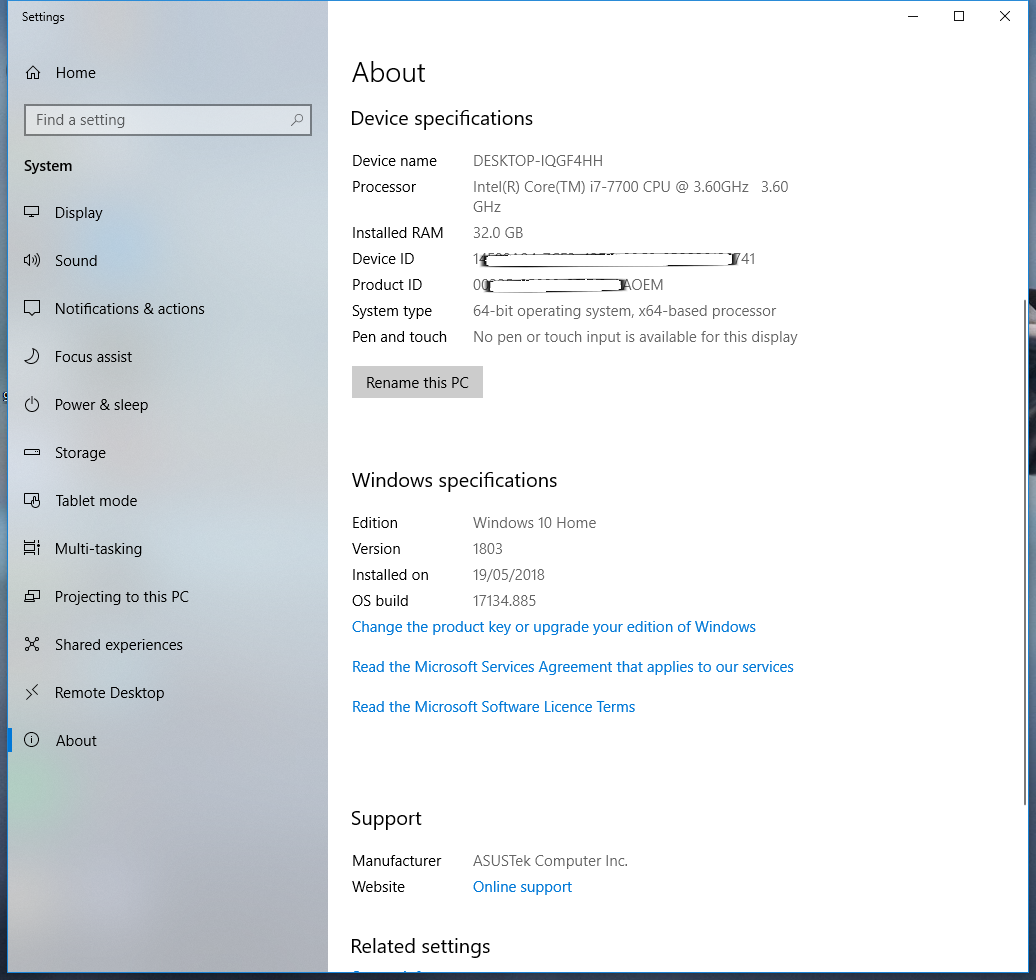Click the Notifications & actions message icon
Screen dimensions: 1036x980
tap(32, 309)
